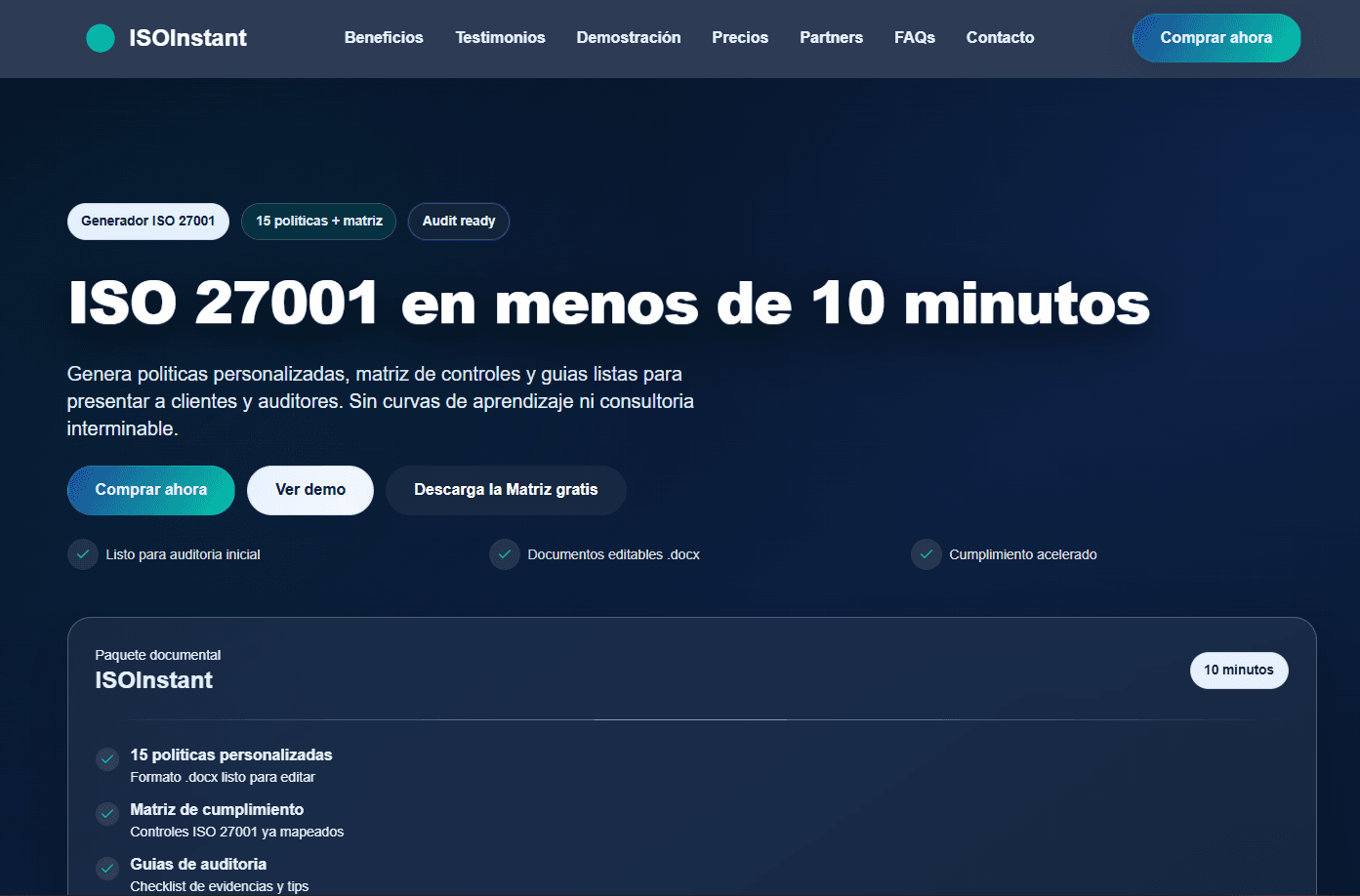Image resolution: width=1360 pixels, height=896 pixels.
Task: Click check icon next to 15 politicas personalizadas
Action: pos(107,759)
